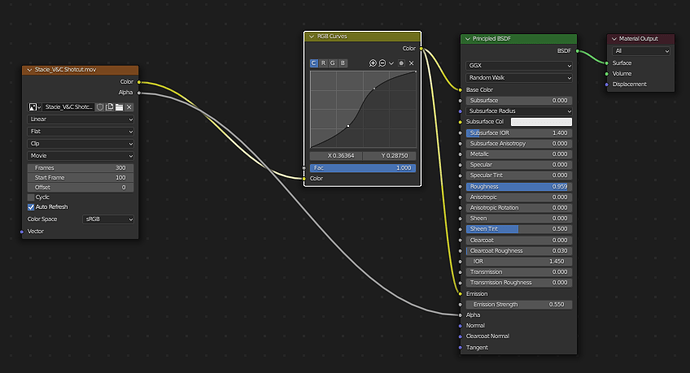Click the fake user shield icon
The width and height of the screenshot is (690, 373).
coord(100,107)
